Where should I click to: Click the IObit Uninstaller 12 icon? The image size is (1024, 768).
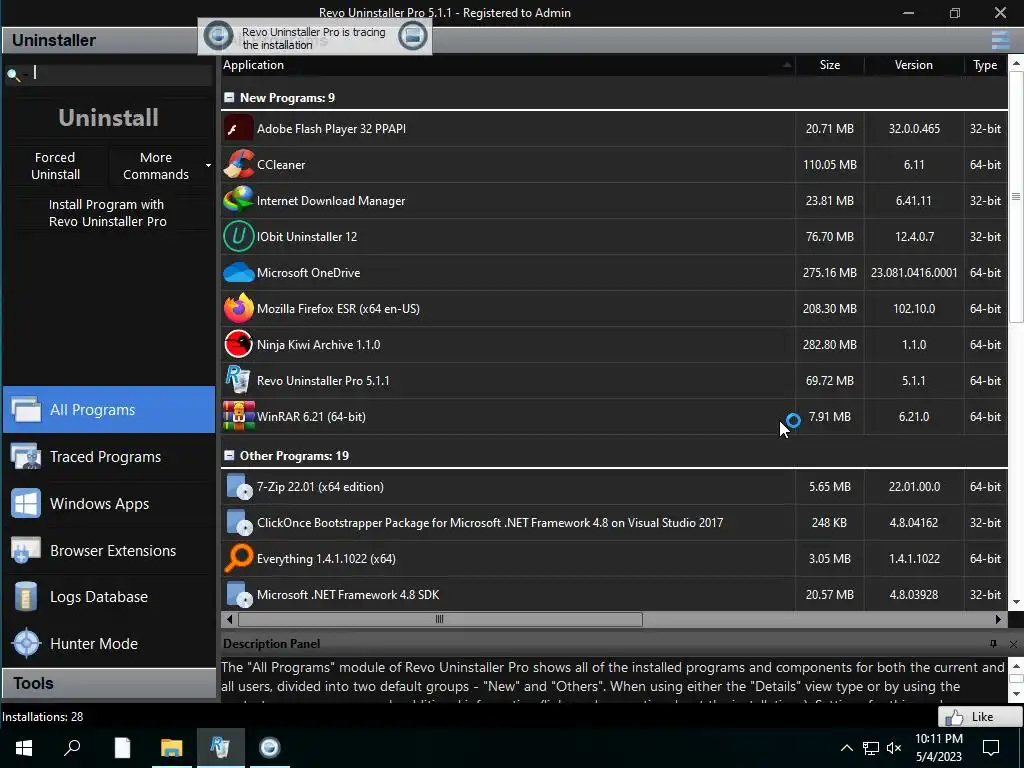238,236
